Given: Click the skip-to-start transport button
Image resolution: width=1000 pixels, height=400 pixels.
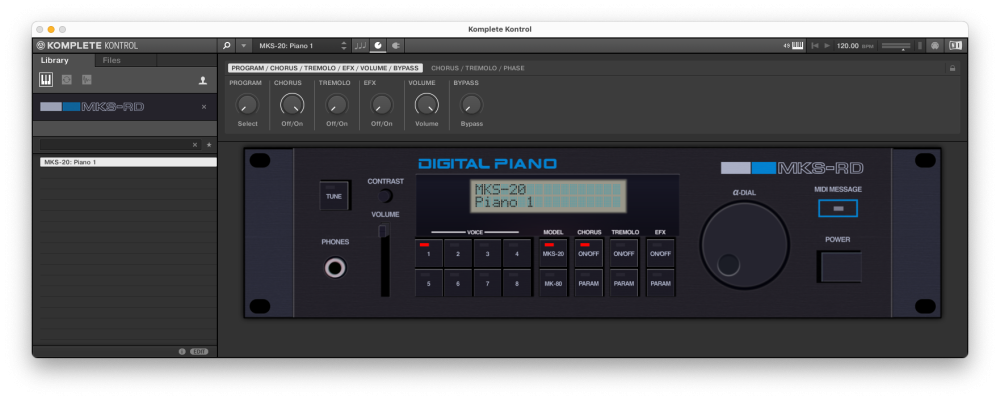Looking at the screenshot, I should coord(814,46).
